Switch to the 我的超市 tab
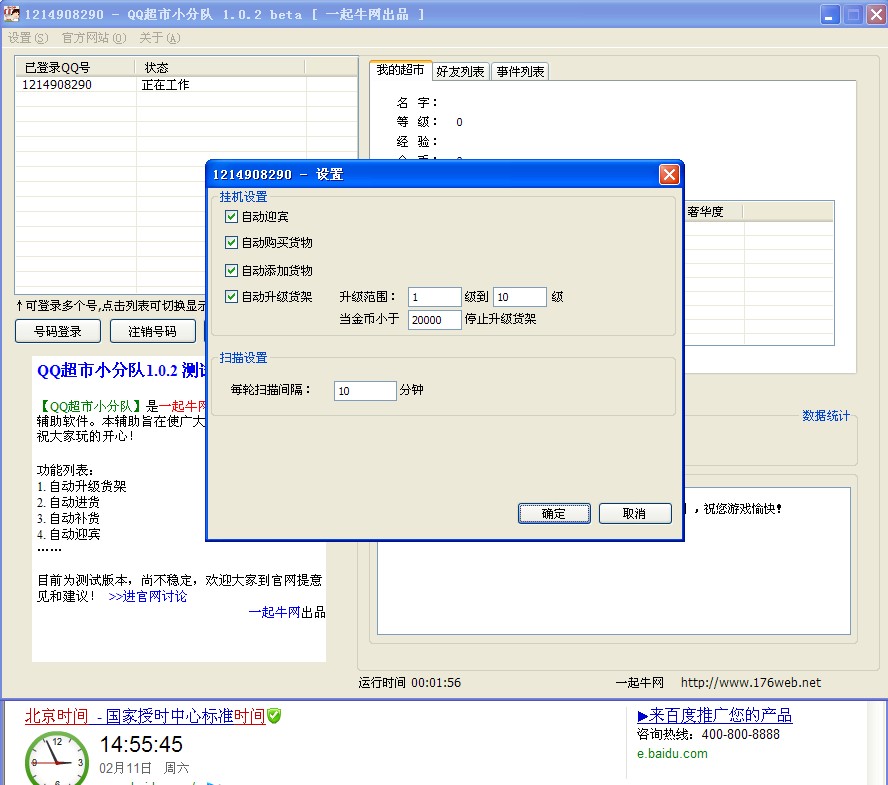The height and width of the screenshot is (785, 888). click(x=400, y=70)
